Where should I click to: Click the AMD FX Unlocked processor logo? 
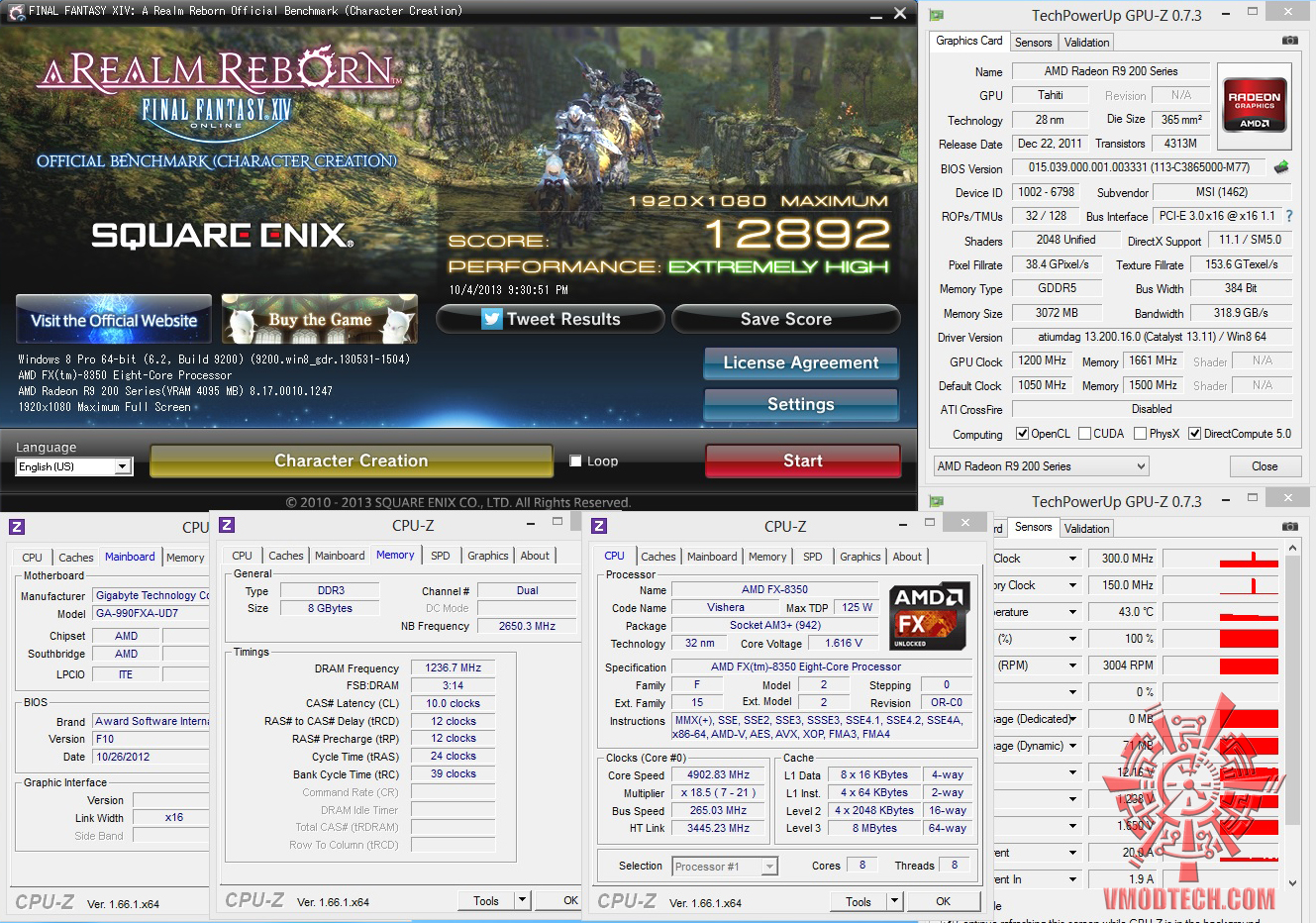point(929,617)
